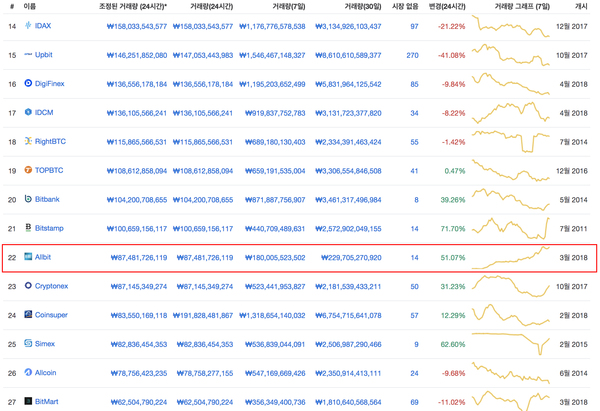Click Coinsuper 24h volume ₩191,828,481,867

tap(203, 316)
